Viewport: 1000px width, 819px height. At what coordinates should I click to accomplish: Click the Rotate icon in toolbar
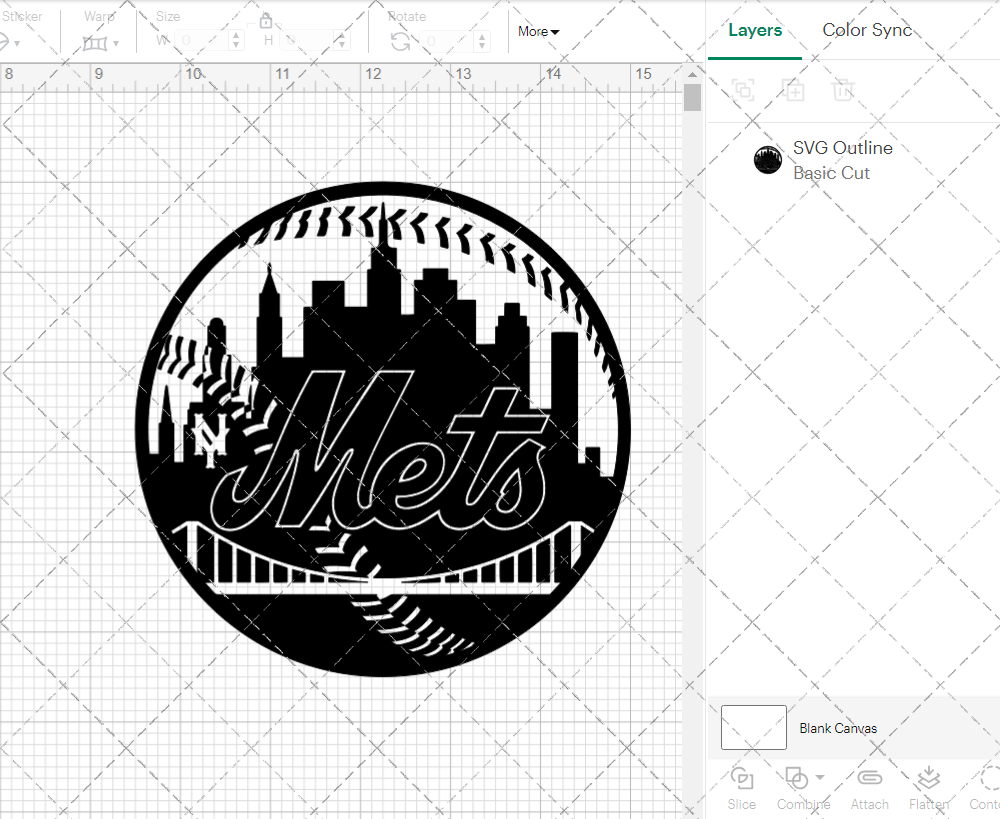click(400, 41)
